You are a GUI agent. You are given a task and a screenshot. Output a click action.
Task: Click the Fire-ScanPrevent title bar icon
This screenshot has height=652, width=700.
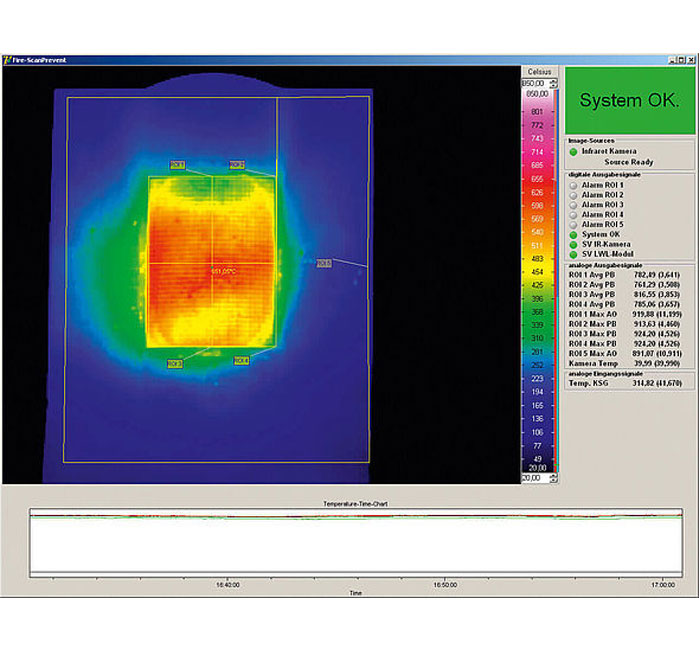tap(7, 61)
